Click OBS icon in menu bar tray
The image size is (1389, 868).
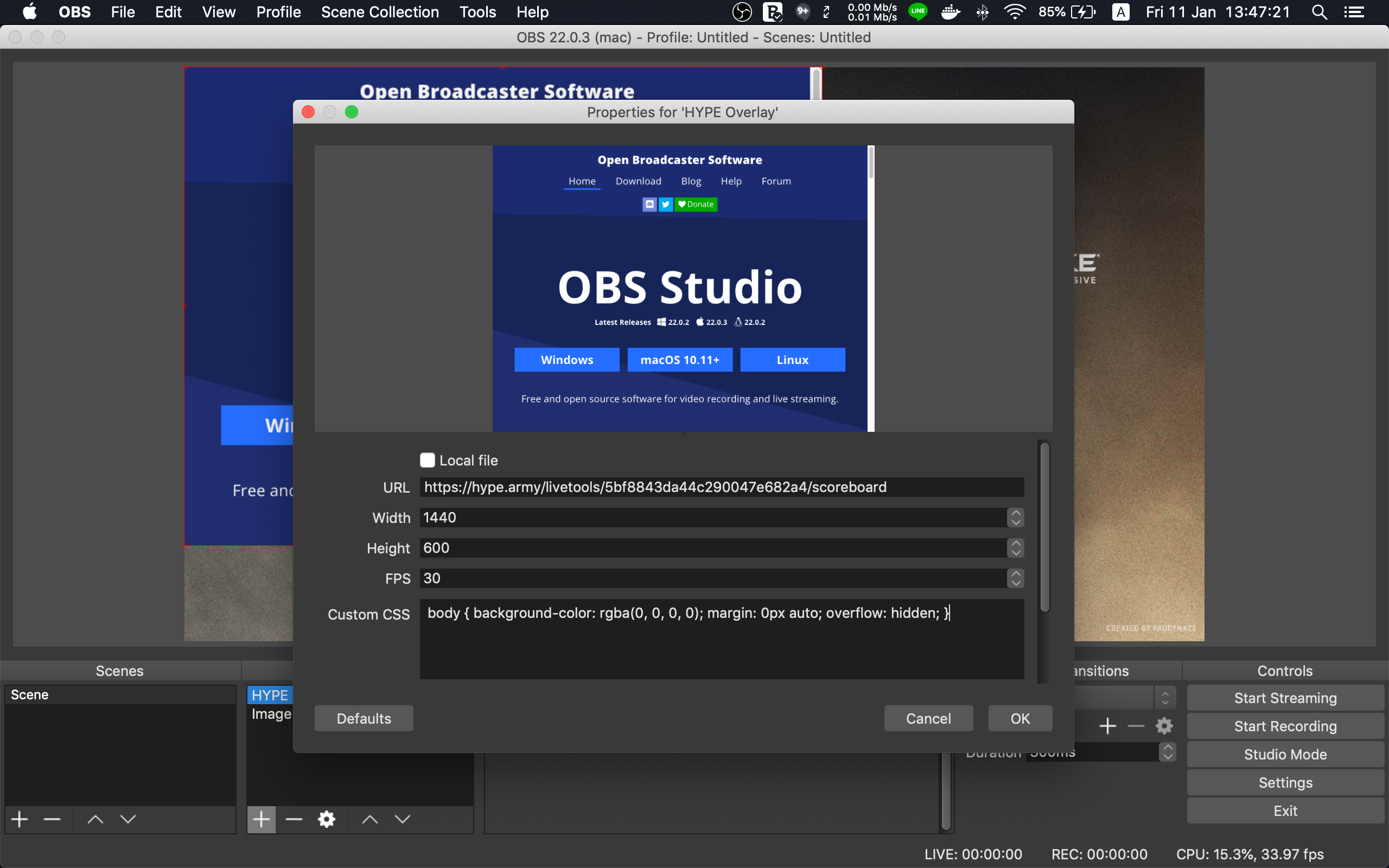[742, 12]
